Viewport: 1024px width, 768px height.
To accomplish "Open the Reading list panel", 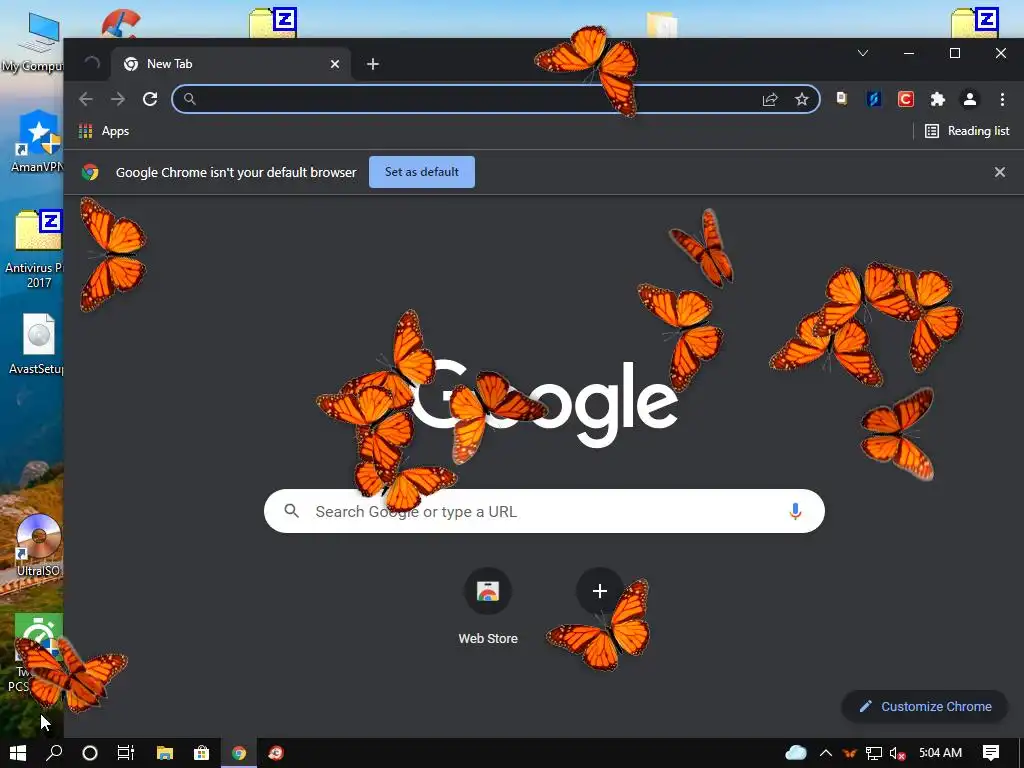I will [x=967, y=131].
